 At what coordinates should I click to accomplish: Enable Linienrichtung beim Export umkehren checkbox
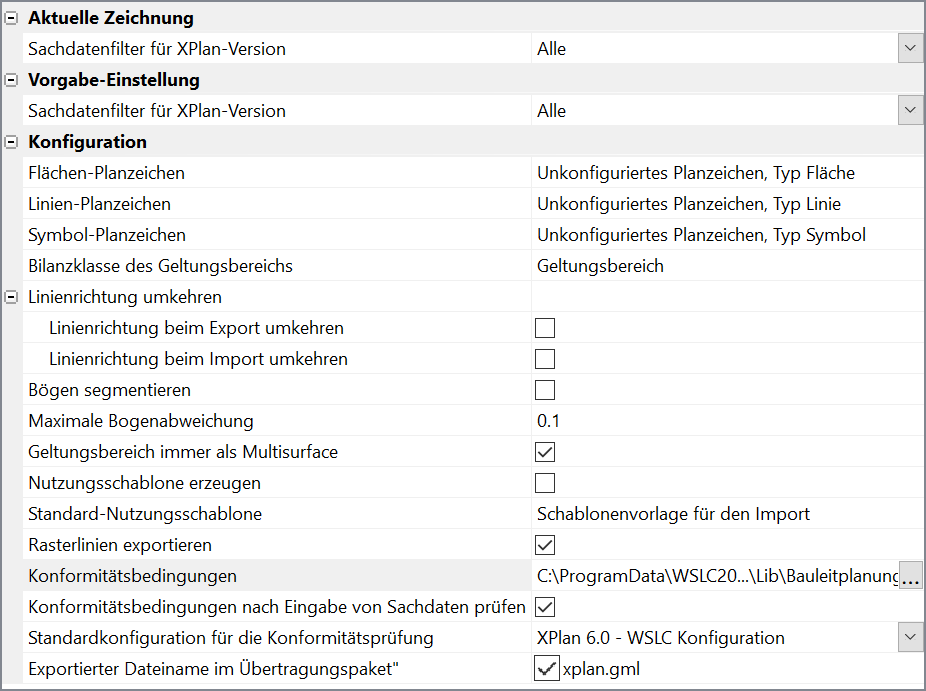pos(545,328)
